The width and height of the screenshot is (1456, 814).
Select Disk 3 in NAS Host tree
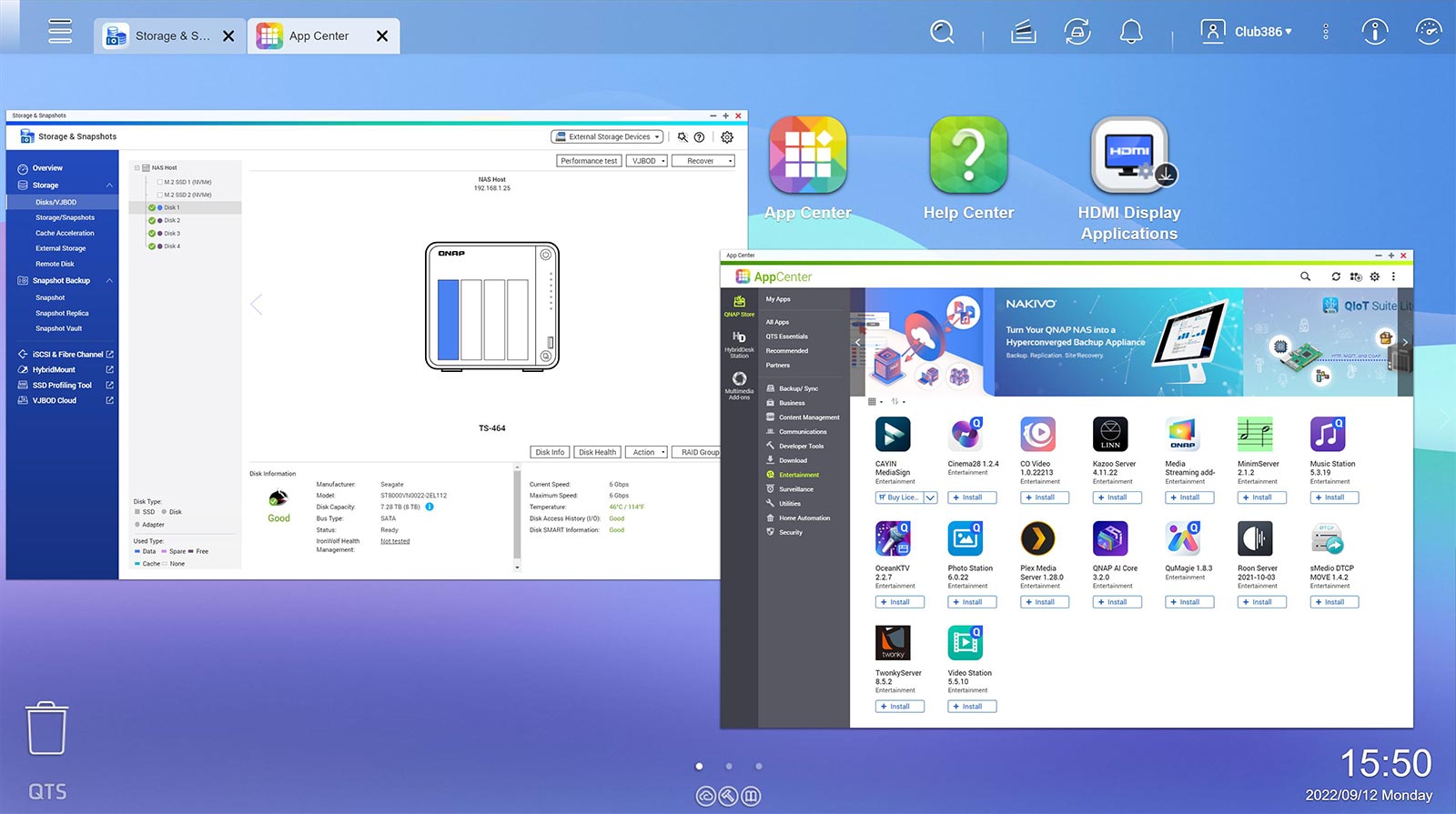[172, 233]
